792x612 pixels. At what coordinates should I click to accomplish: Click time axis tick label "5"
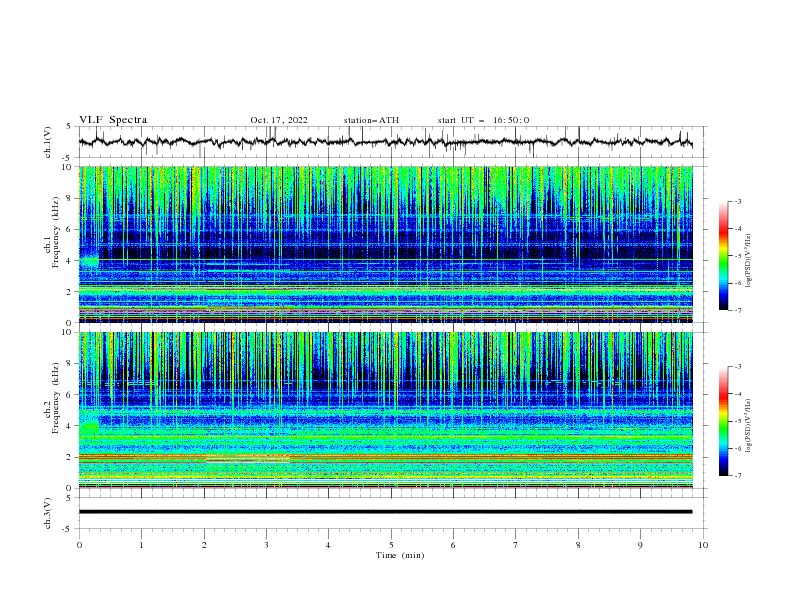pyautogui.click(x=391, y=545)
